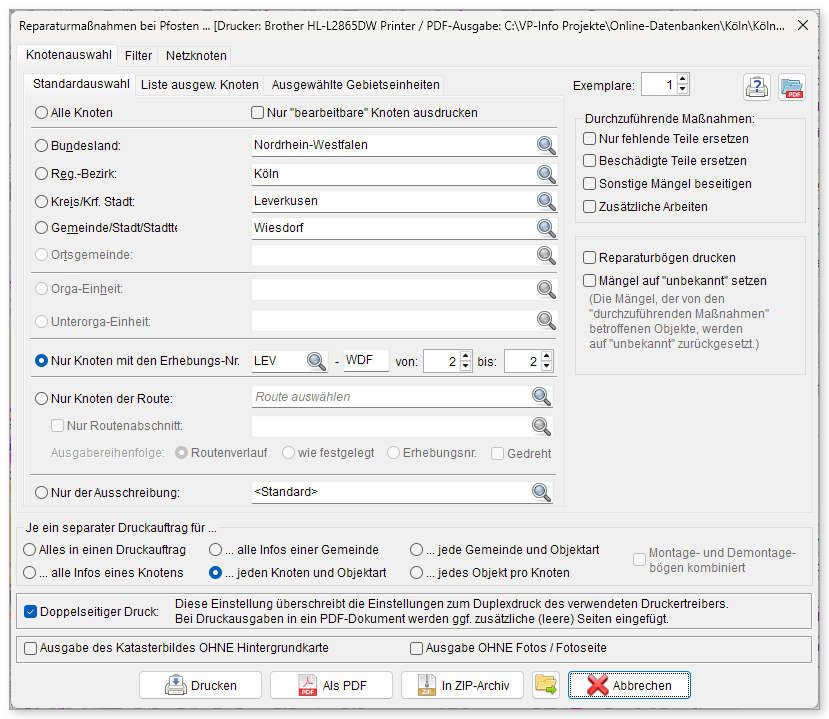
Task: Open the Ausschreibung <Standard> lookup
Action: [x=541, y=492]
